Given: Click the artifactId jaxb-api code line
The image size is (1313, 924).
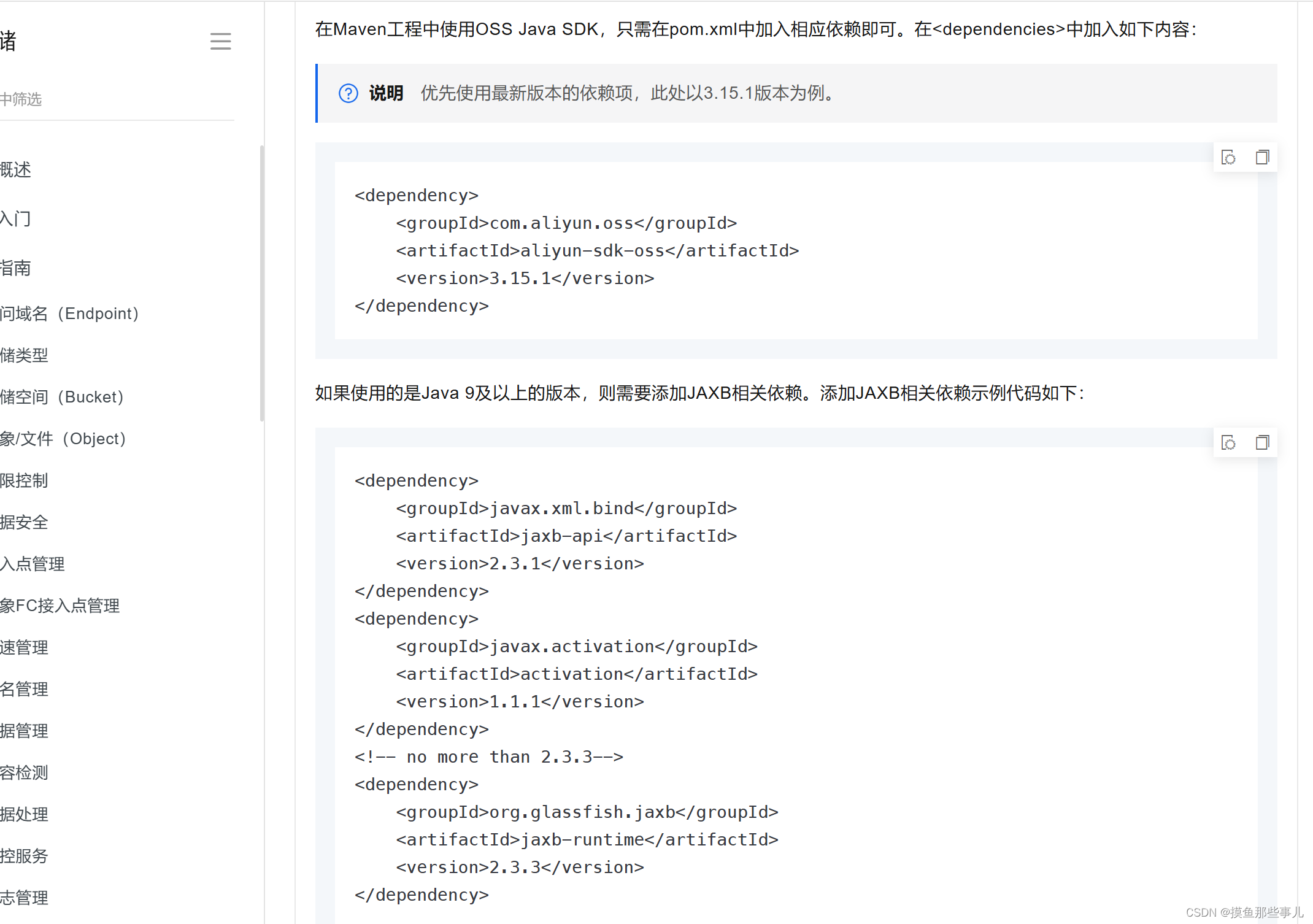Looking at the screenshot, I should click(566, 536).
